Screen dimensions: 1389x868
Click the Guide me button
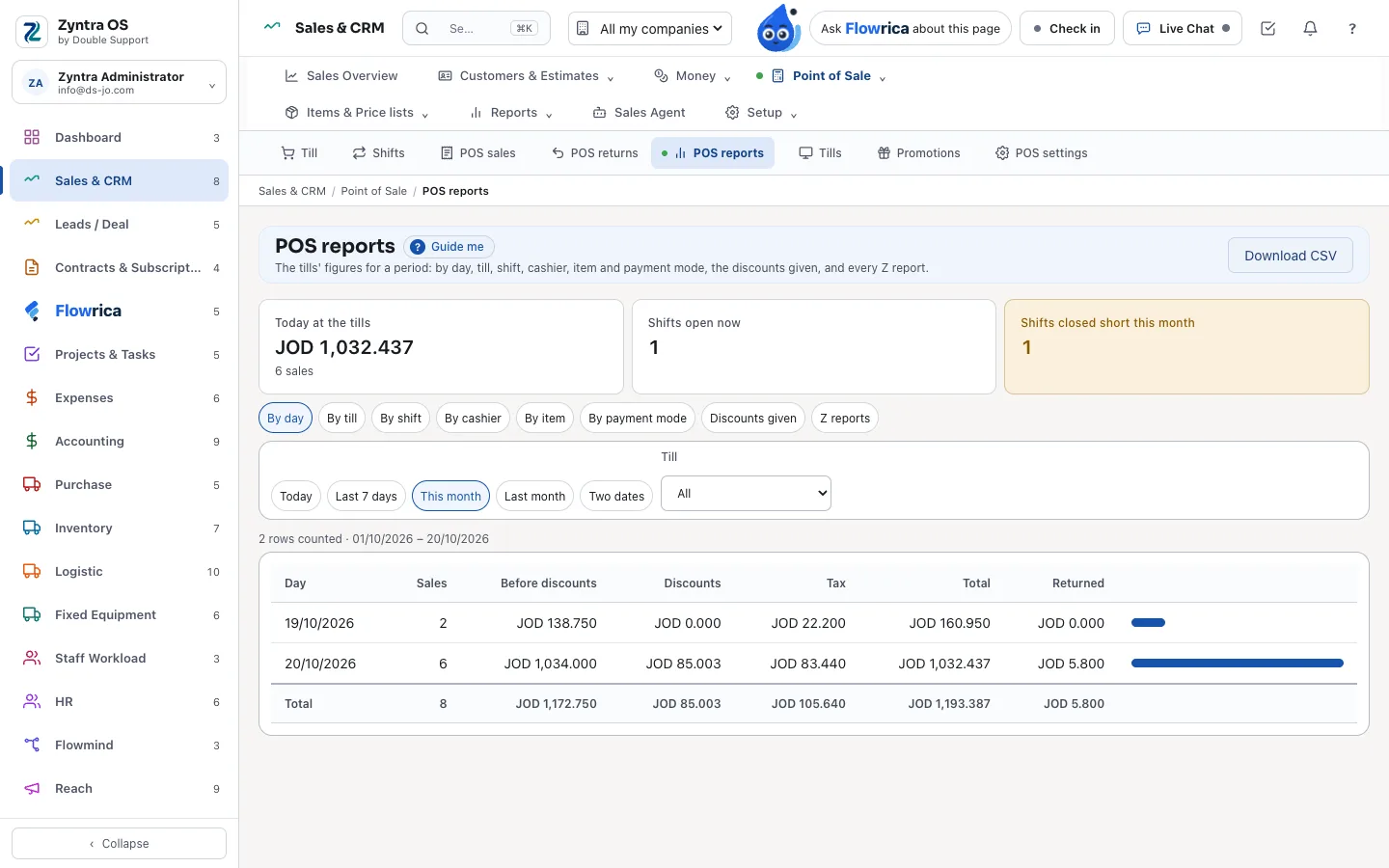pos(449,247)
